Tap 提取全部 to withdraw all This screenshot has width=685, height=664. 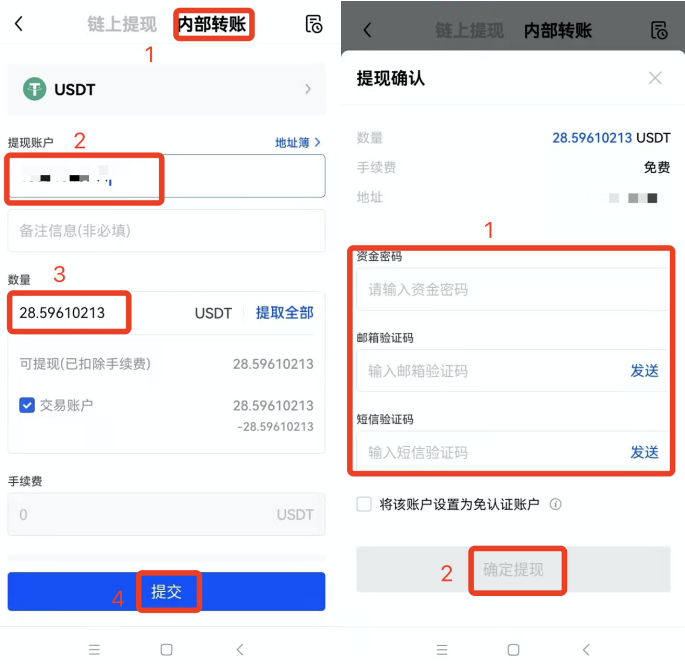[284, 313]
